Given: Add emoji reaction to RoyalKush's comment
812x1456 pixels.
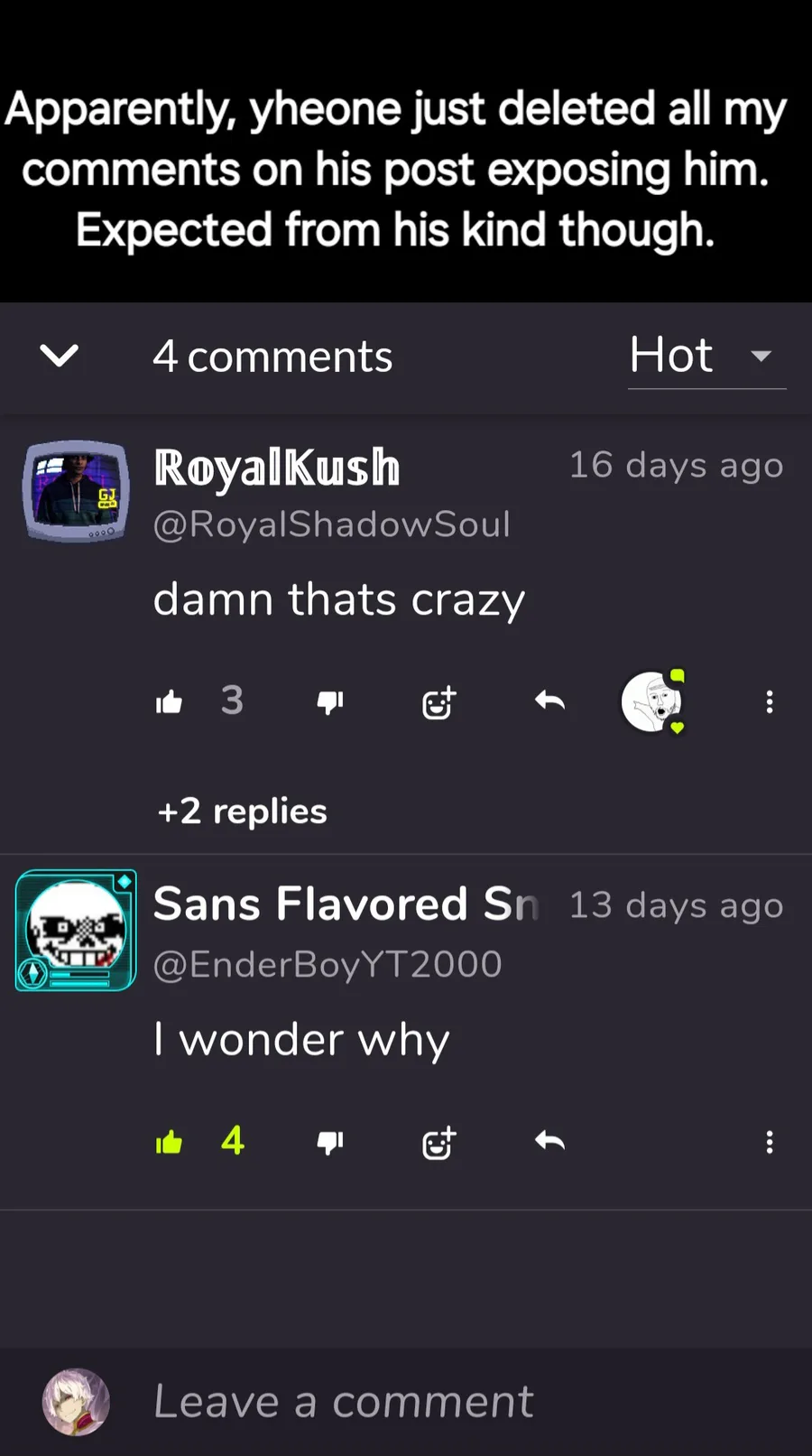Looking at the screenshot, I should (x=439, y=702).
